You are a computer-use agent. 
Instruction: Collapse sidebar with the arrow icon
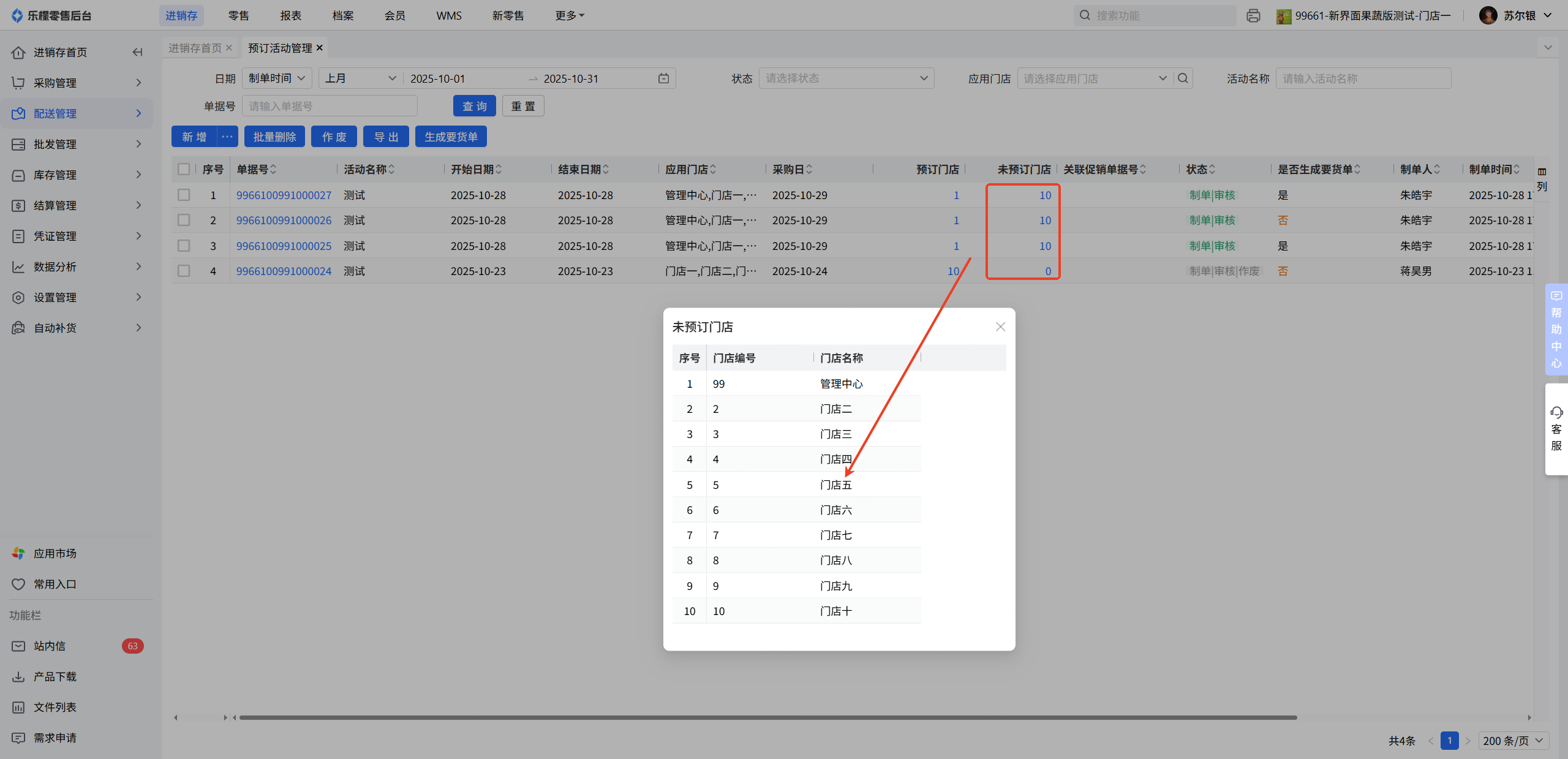pos(138,52)
